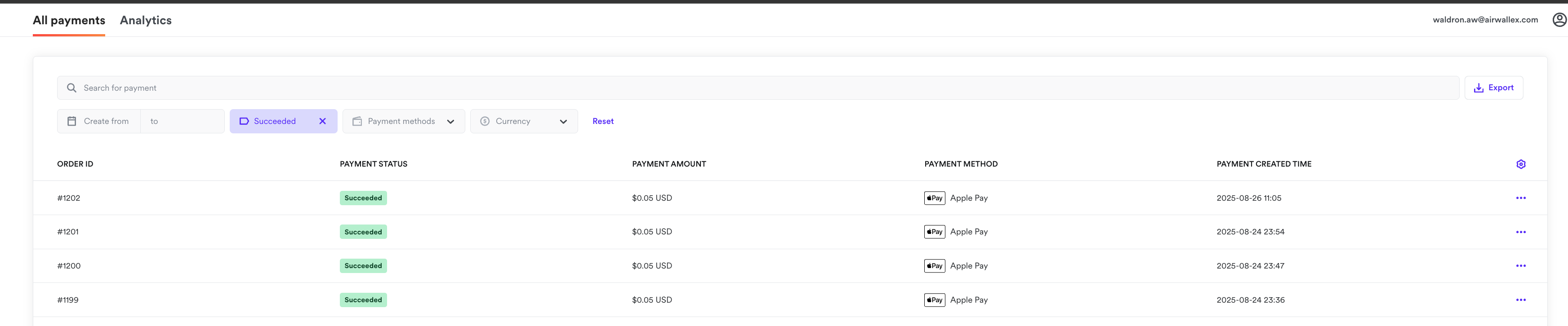Click the search magnifier icon
Image resolution: width=1568 pixels, height=326 pixels.
71,88
